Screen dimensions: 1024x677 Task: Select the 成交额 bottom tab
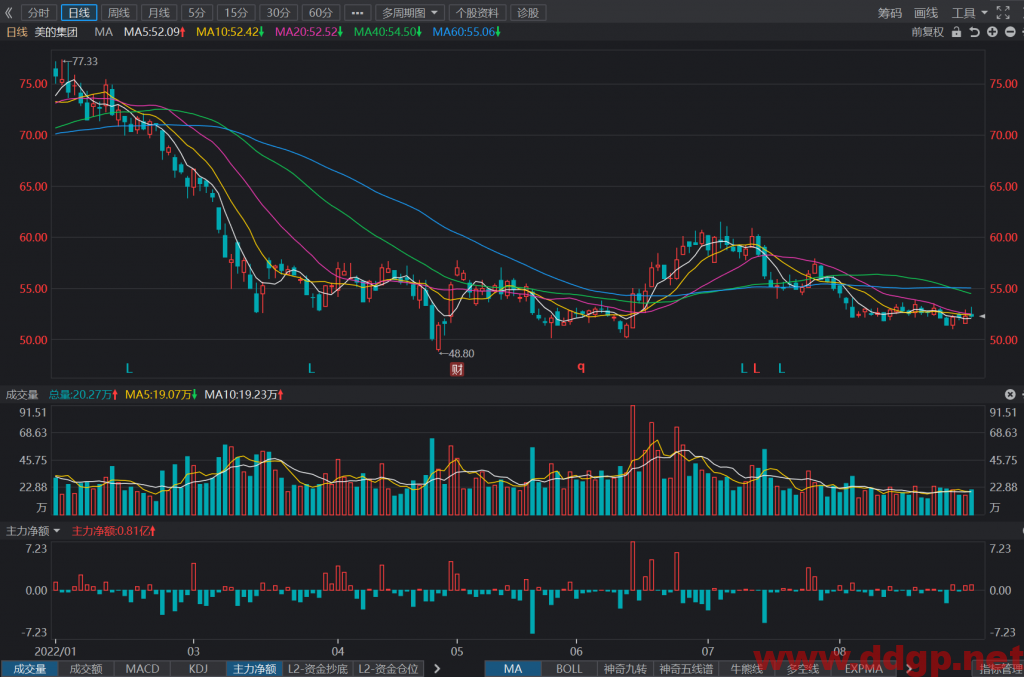[86, 669]
